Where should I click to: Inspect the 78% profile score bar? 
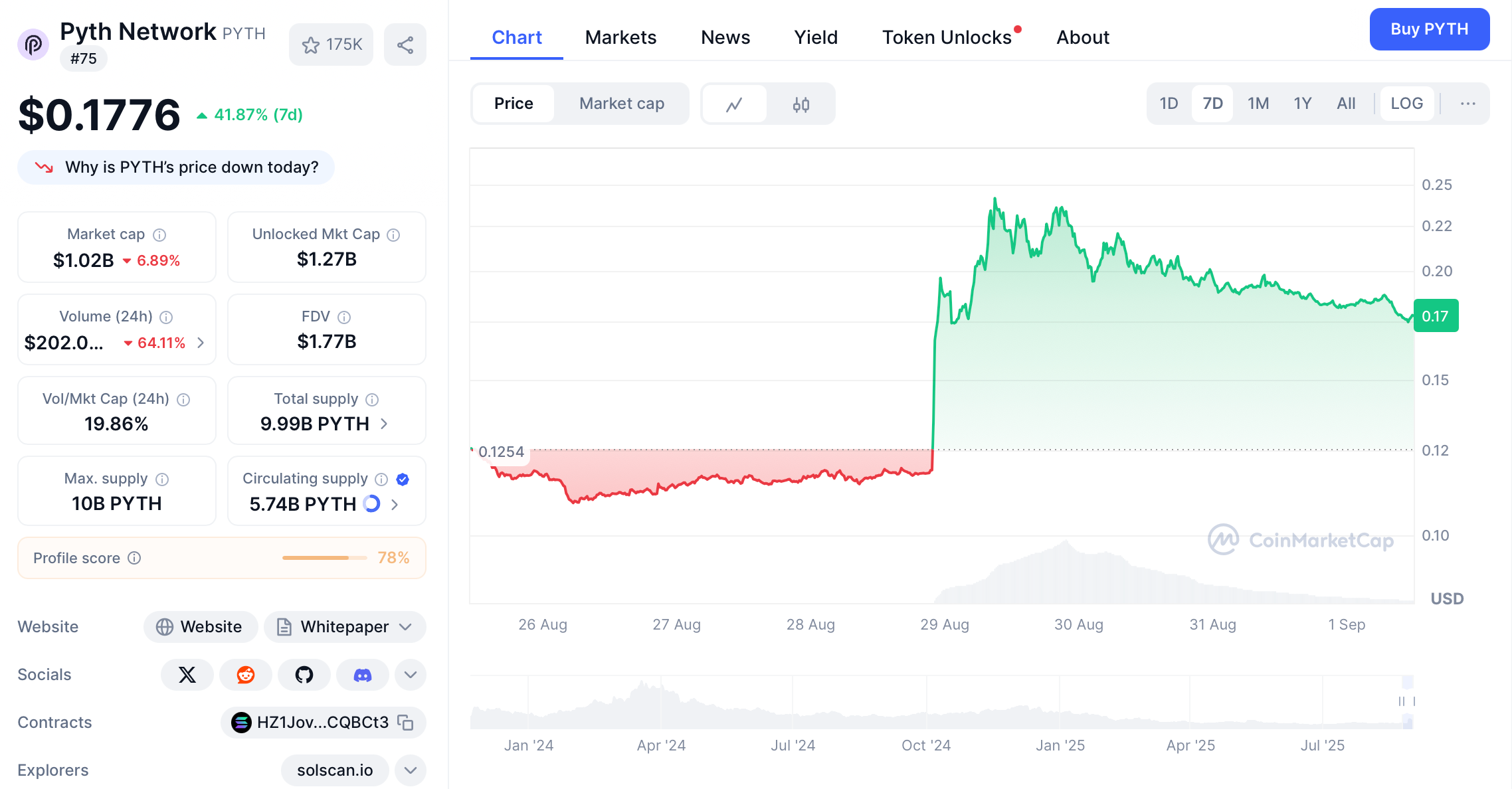pos(324,558)
